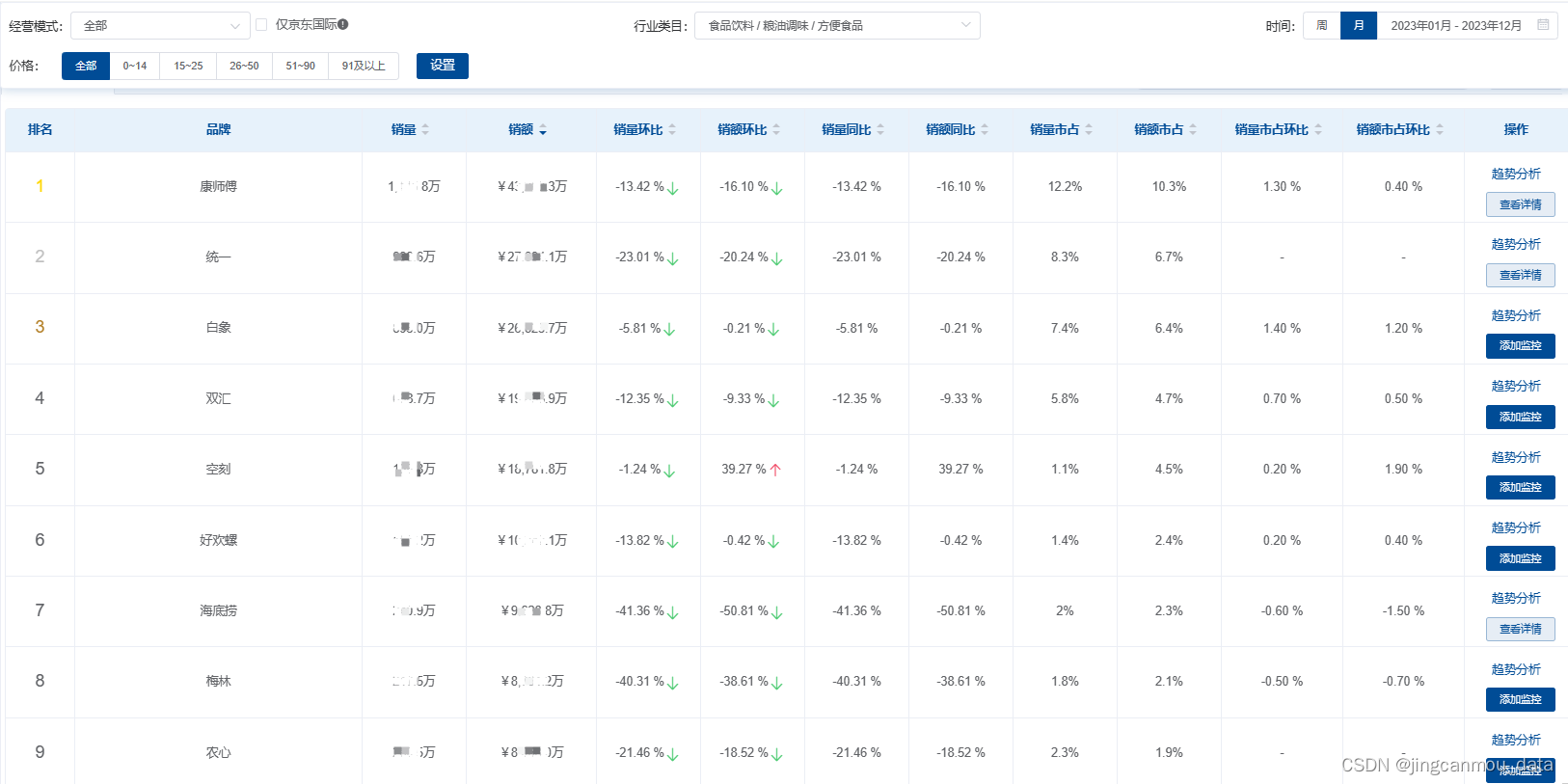The height and width of the screenshot is (784, 1568).
Task: Click 查看详情 for 康师傅
Action: (1521, 204)
